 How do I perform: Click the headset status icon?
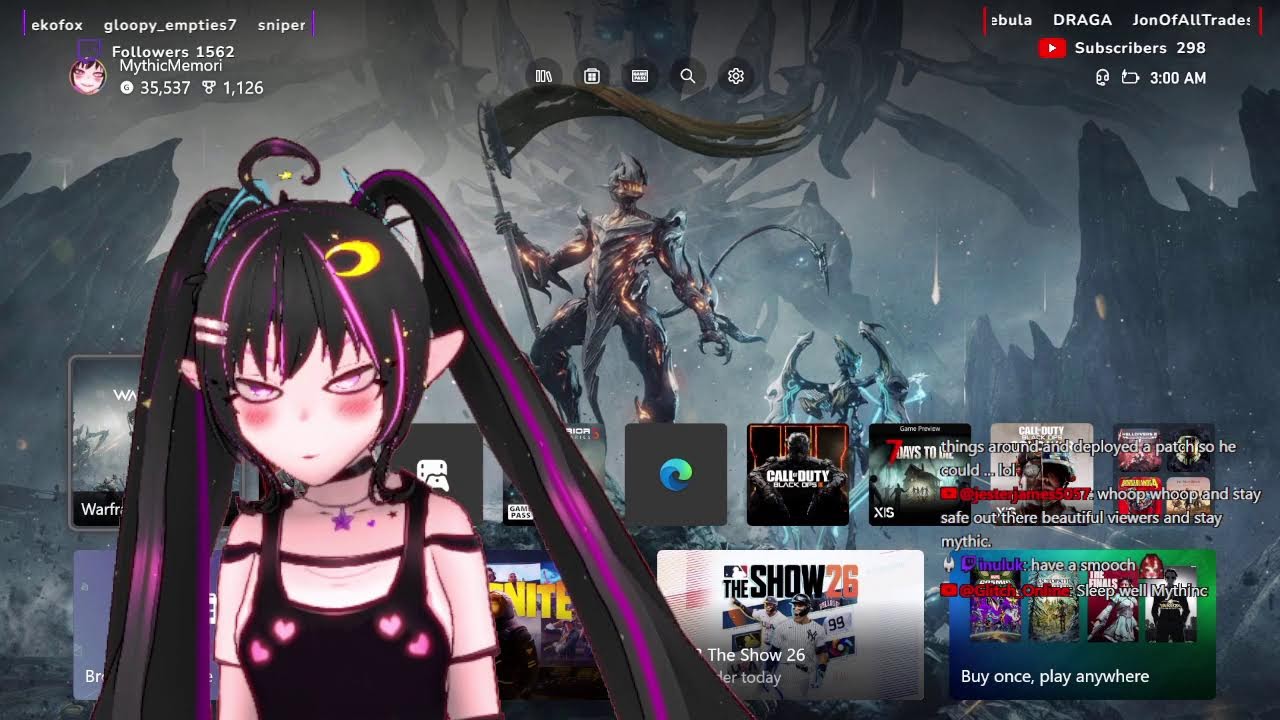(1102, 78)
